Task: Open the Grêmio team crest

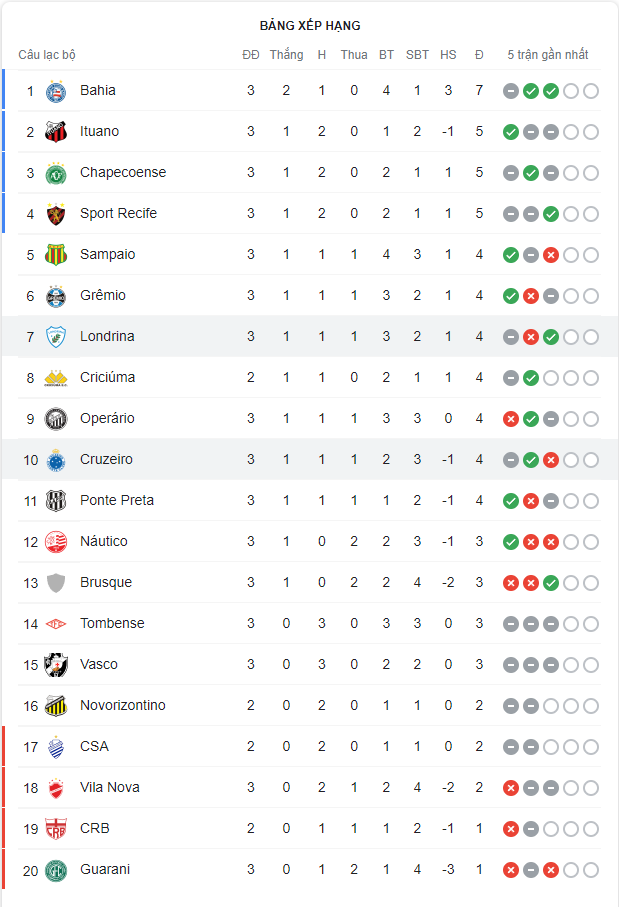Action: [x=56, y=296]
